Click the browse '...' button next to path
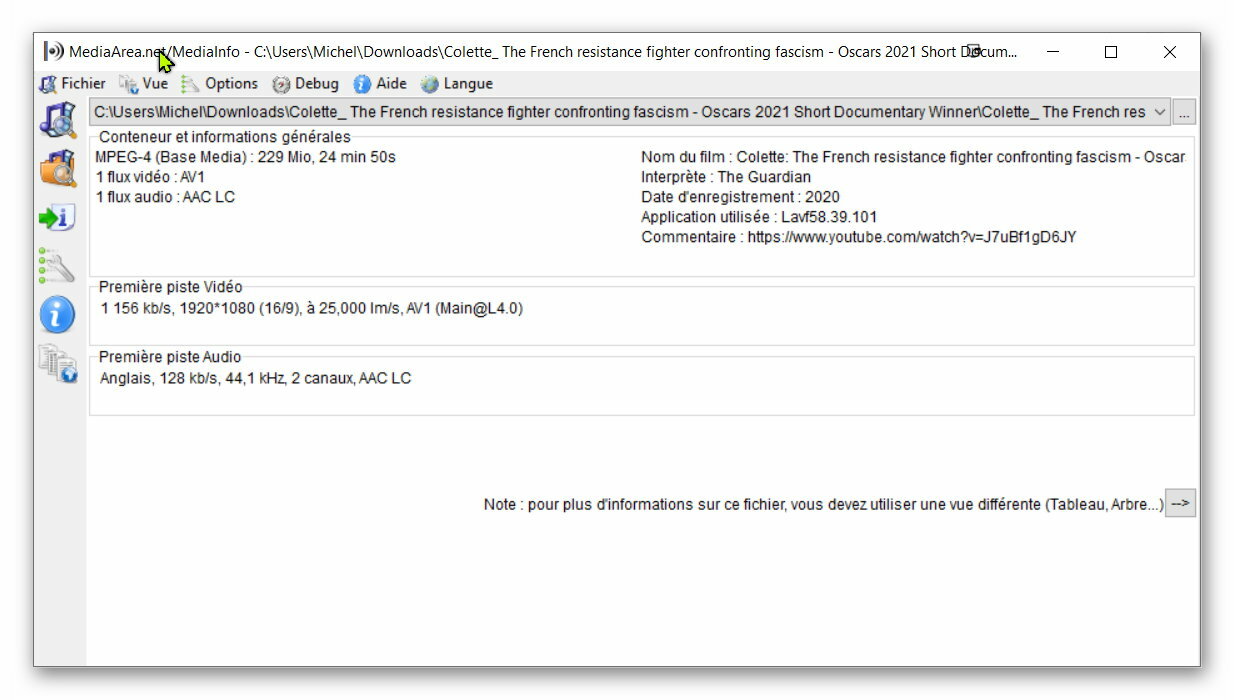The height and width of the screenshot is (700, 1234). click(1184, 113)
